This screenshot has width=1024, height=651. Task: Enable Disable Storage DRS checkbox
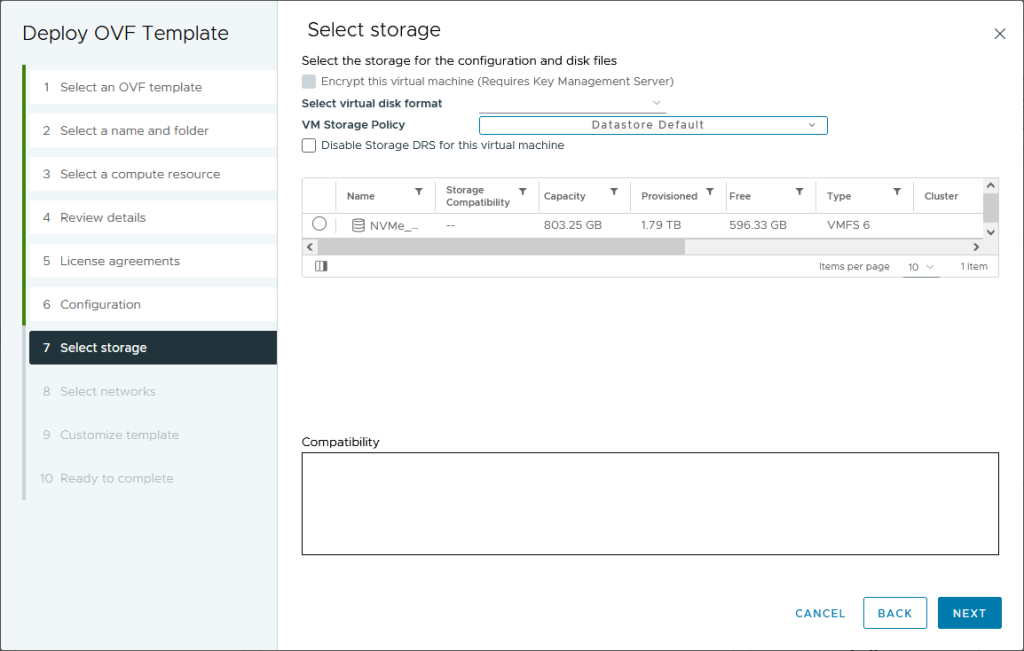point(309,146)
